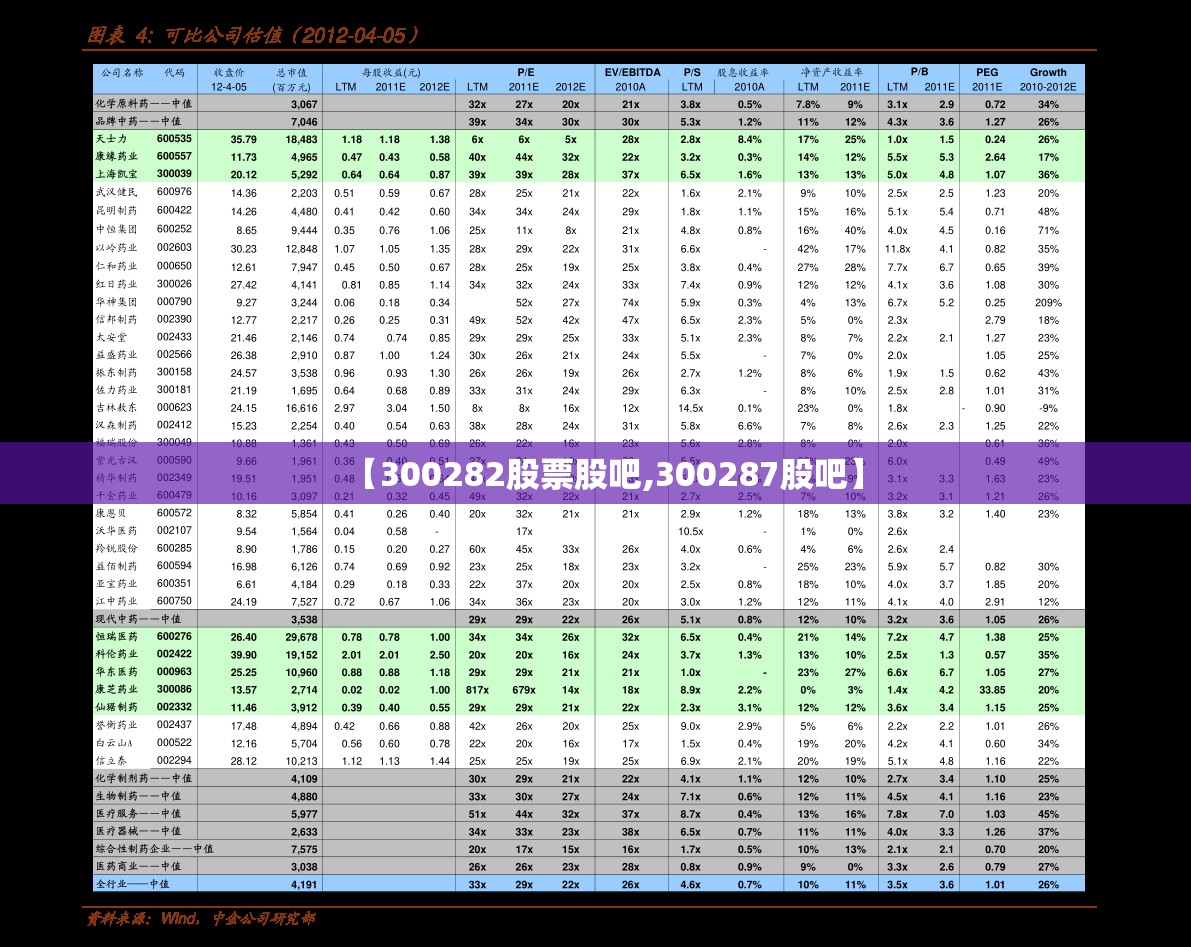Select stock code 300181 cell
The image size is (1191, 947).
[174, 390]
